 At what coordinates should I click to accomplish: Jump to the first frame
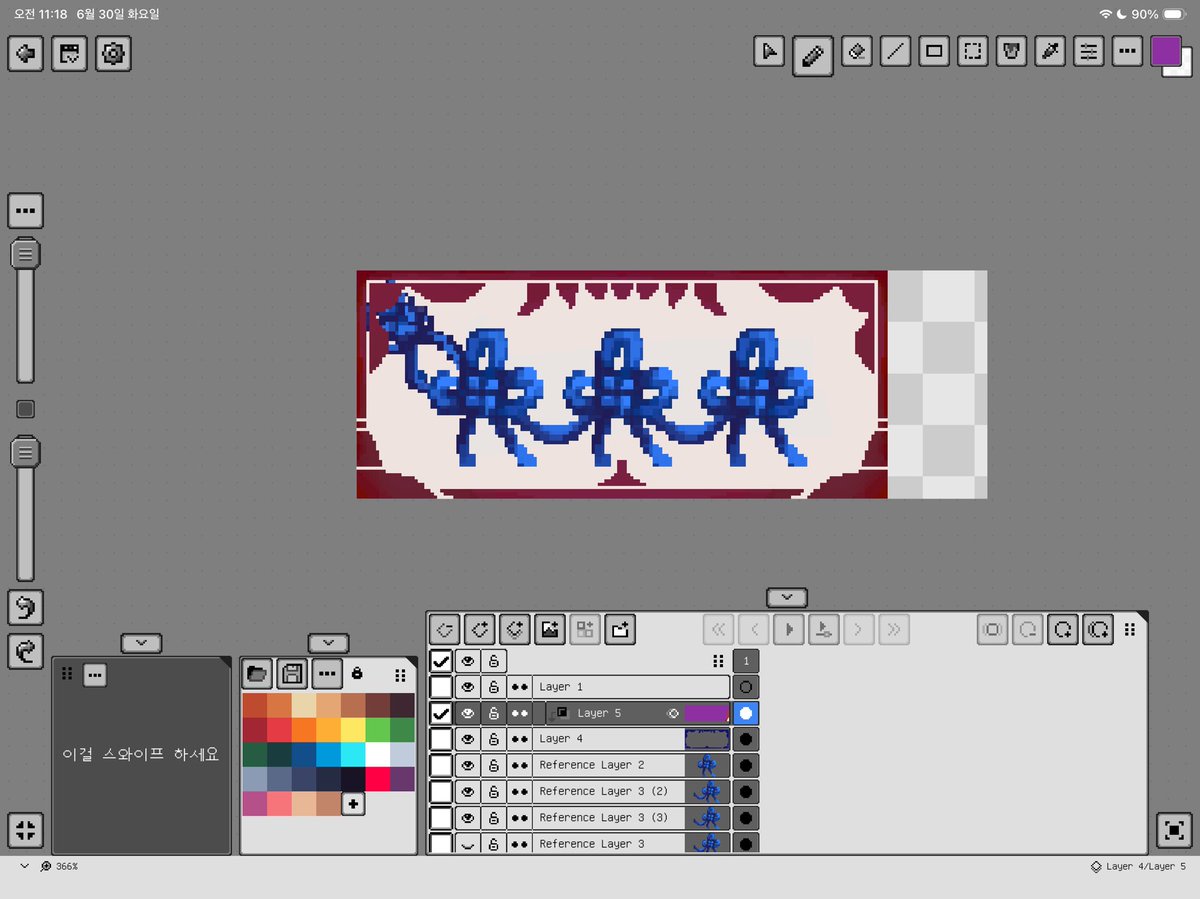[718, 629]
